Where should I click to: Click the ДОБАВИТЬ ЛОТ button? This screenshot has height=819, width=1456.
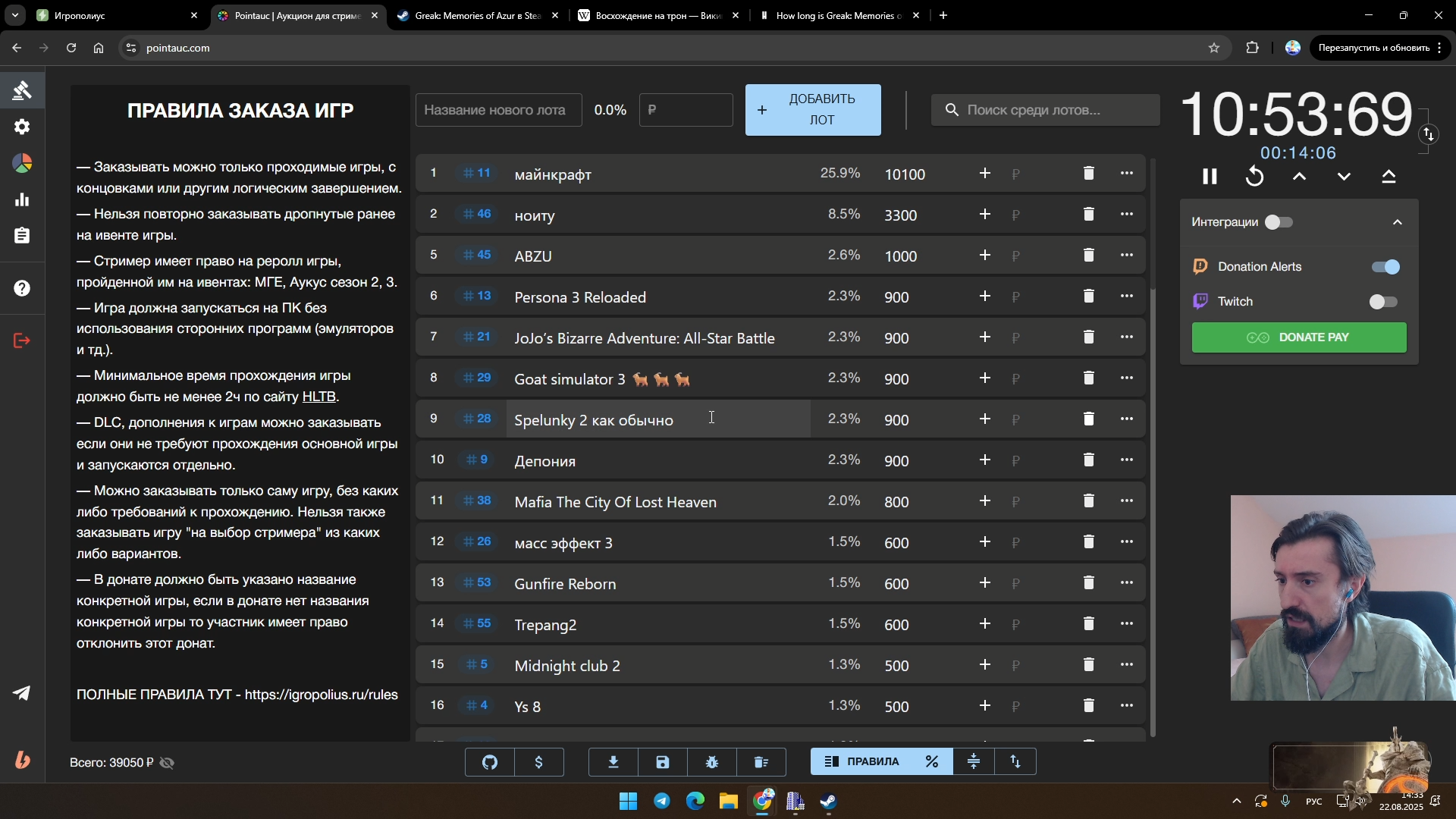tap(812, 110)
